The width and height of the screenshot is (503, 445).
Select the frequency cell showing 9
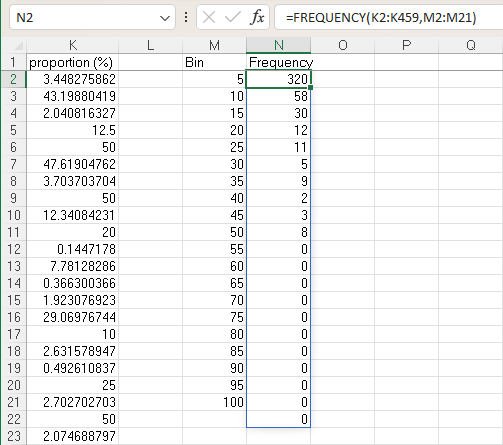click(x=278, y=181)
